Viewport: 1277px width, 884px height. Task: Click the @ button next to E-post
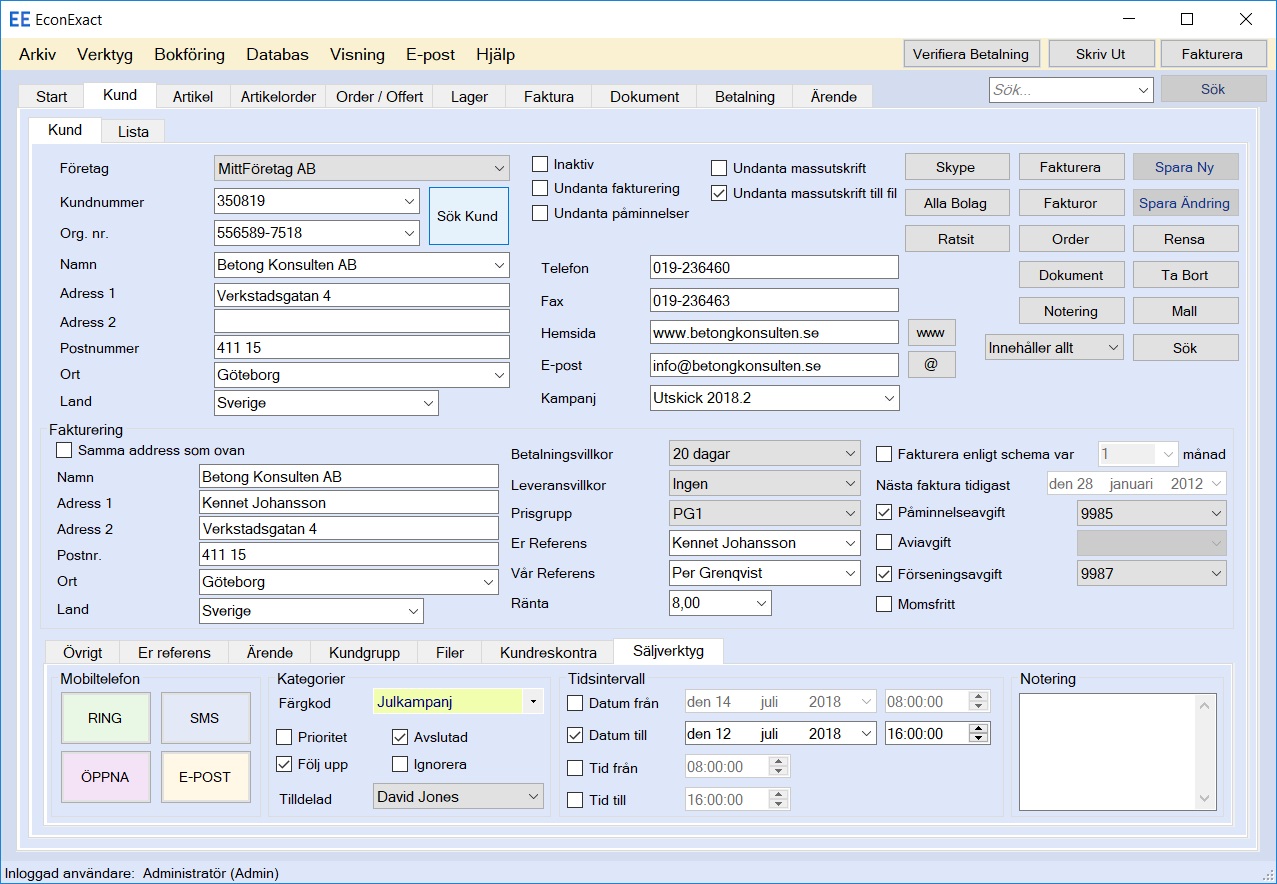[931, 365]
